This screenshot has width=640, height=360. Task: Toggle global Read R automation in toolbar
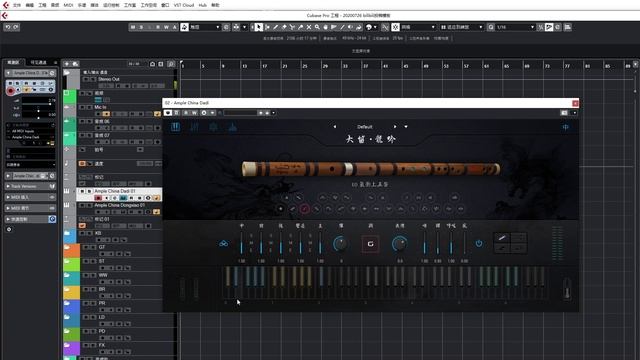click(158, 27)
